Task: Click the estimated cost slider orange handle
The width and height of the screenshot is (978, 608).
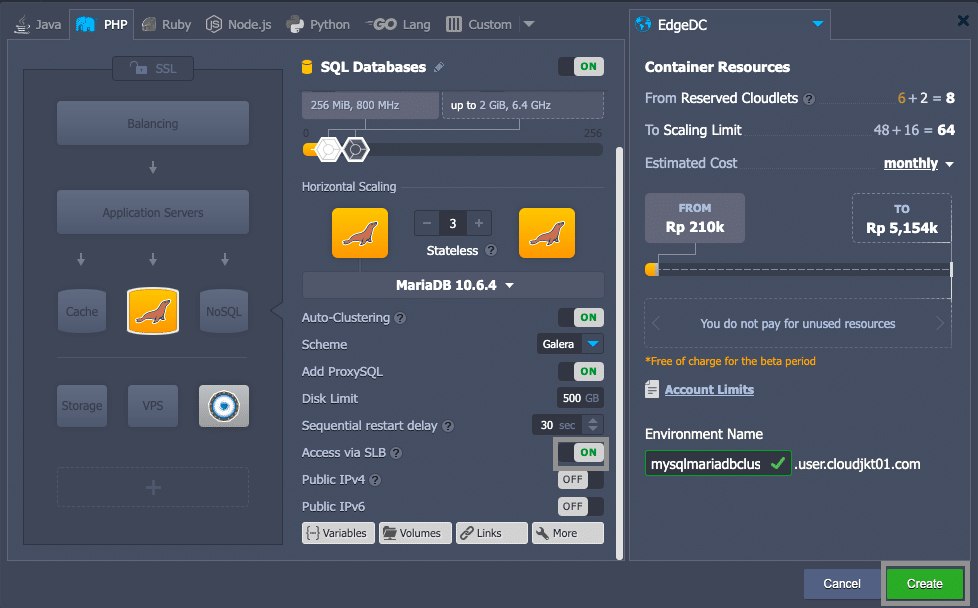Action: point(651,269)
